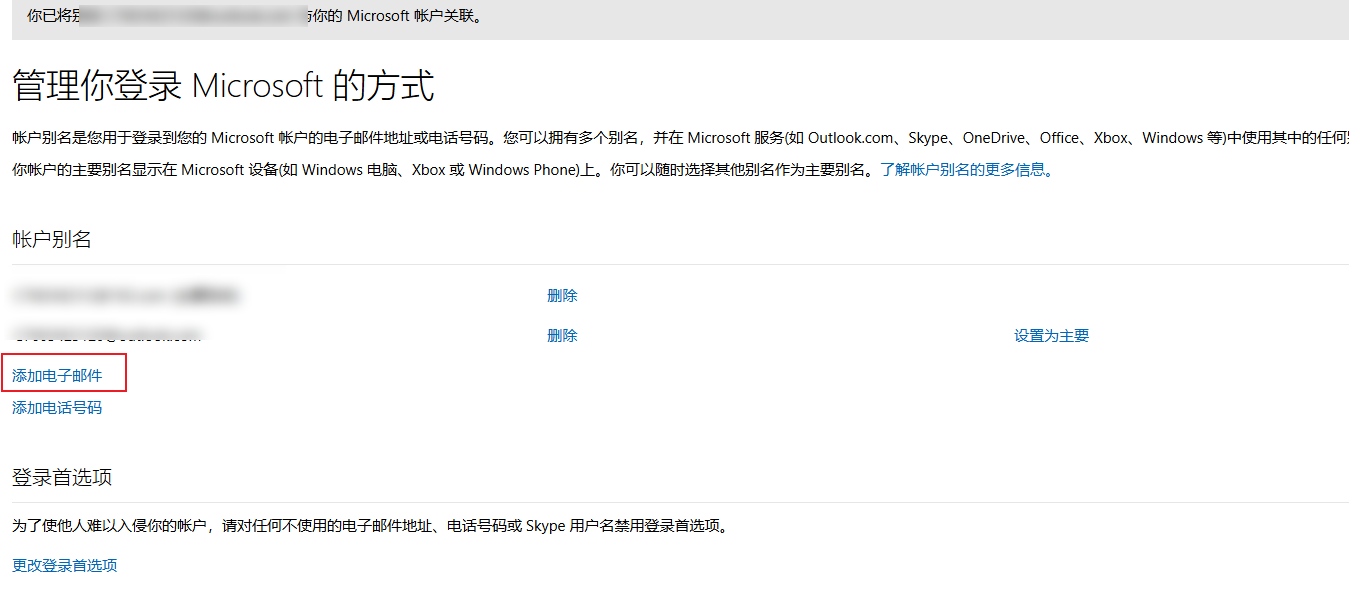Image resolution: width=1349 pixels, height=612 pixels.
Task: Select the 管理你登录 Microsoft 的方式 heading
Action: point(223,86)
